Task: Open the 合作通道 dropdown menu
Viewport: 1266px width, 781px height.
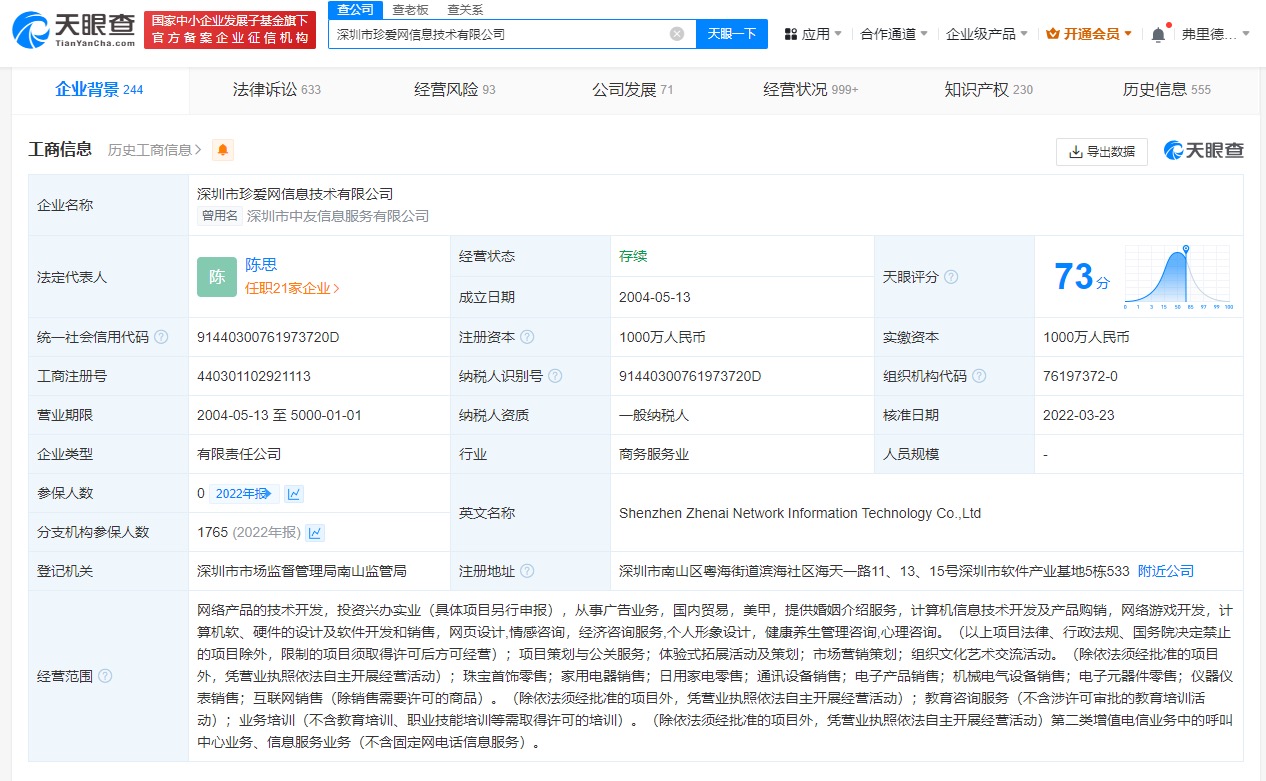Action: pyautogui.click(x=894, y=34)
